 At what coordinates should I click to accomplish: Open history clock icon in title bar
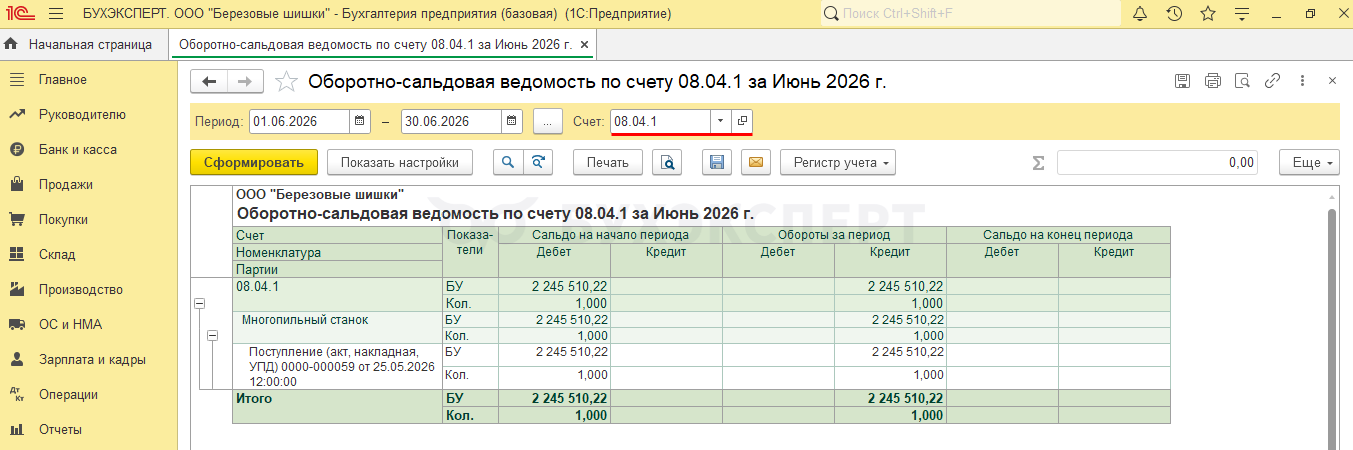click(1174, 14)
